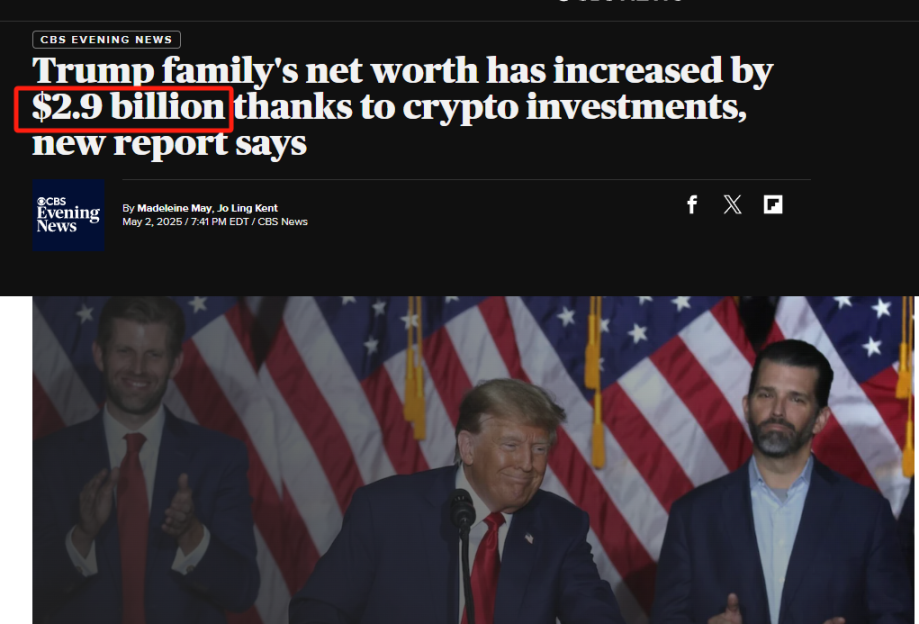Viewport: 919px width, 624px height.
Task: Click the CBS Evening News logo thumbnail
Action: [x=69, y=215]
